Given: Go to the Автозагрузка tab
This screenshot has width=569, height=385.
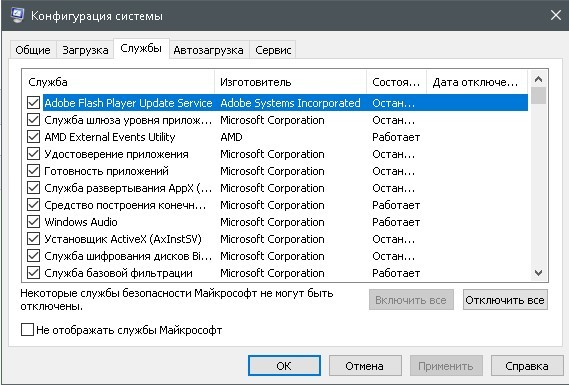Looking at the screenshot, I should (x=209, y=50).
